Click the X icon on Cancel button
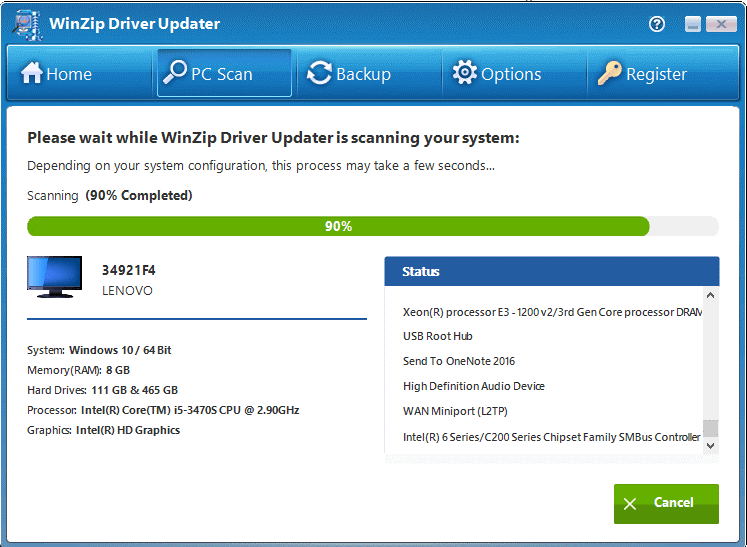The height and width of the screenshot is (547, 747). (630, 504)
